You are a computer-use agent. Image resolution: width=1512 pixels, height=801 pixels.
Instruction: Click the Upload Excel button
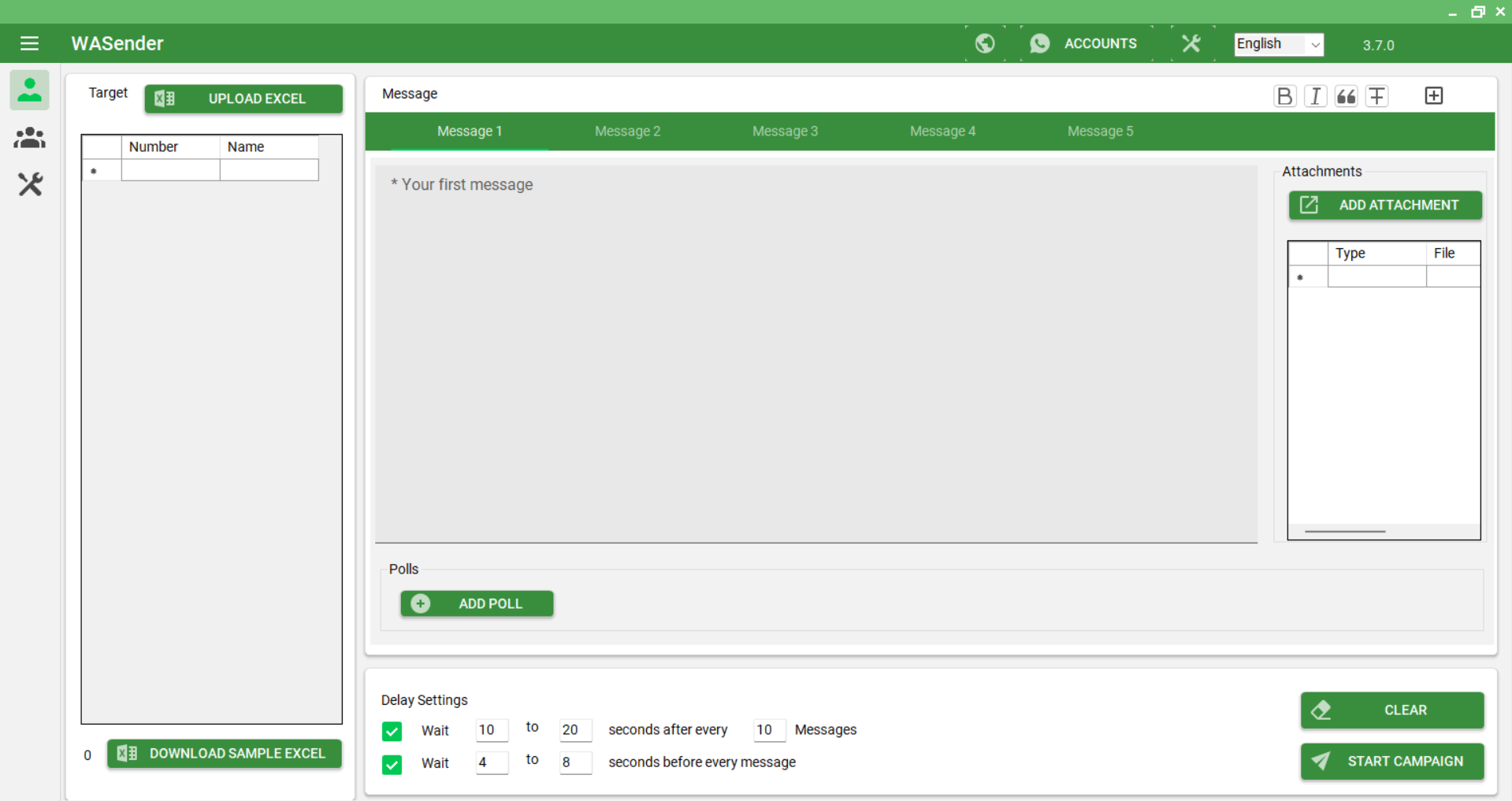click(x=243, y=98)
